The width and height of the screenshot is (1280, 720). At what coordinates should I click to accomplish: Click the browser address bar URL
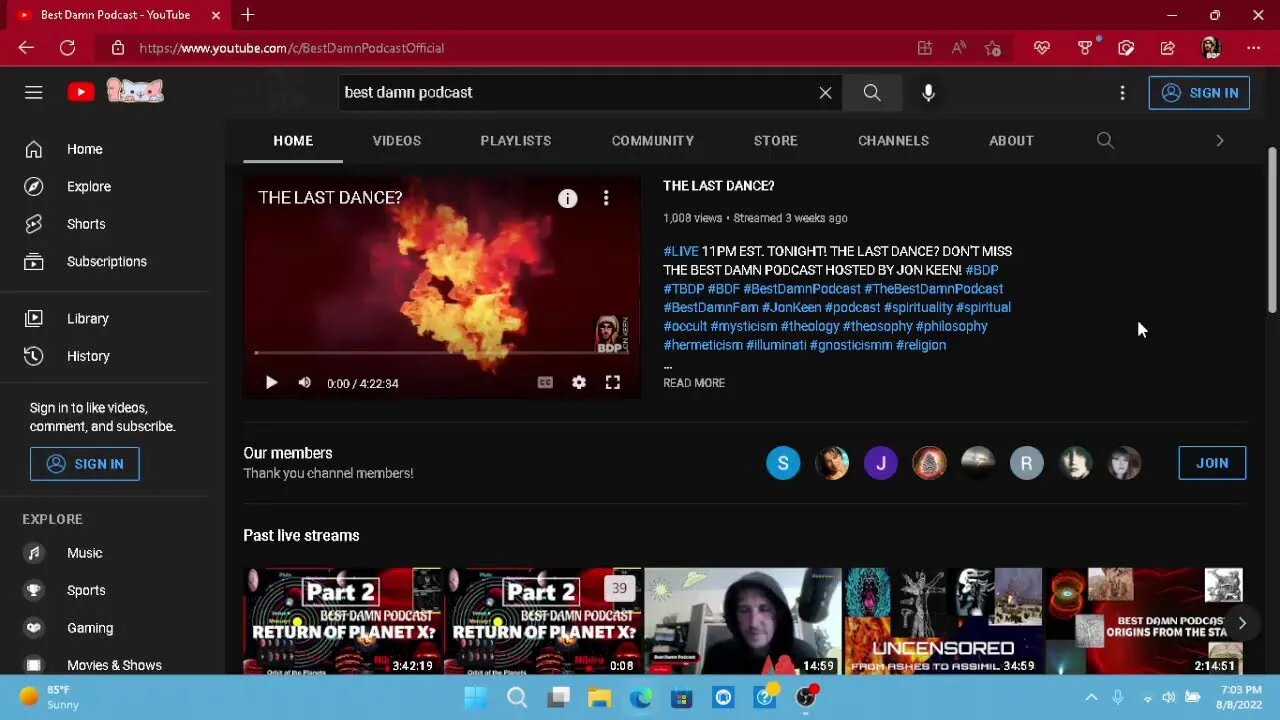[x=292, y=48]
